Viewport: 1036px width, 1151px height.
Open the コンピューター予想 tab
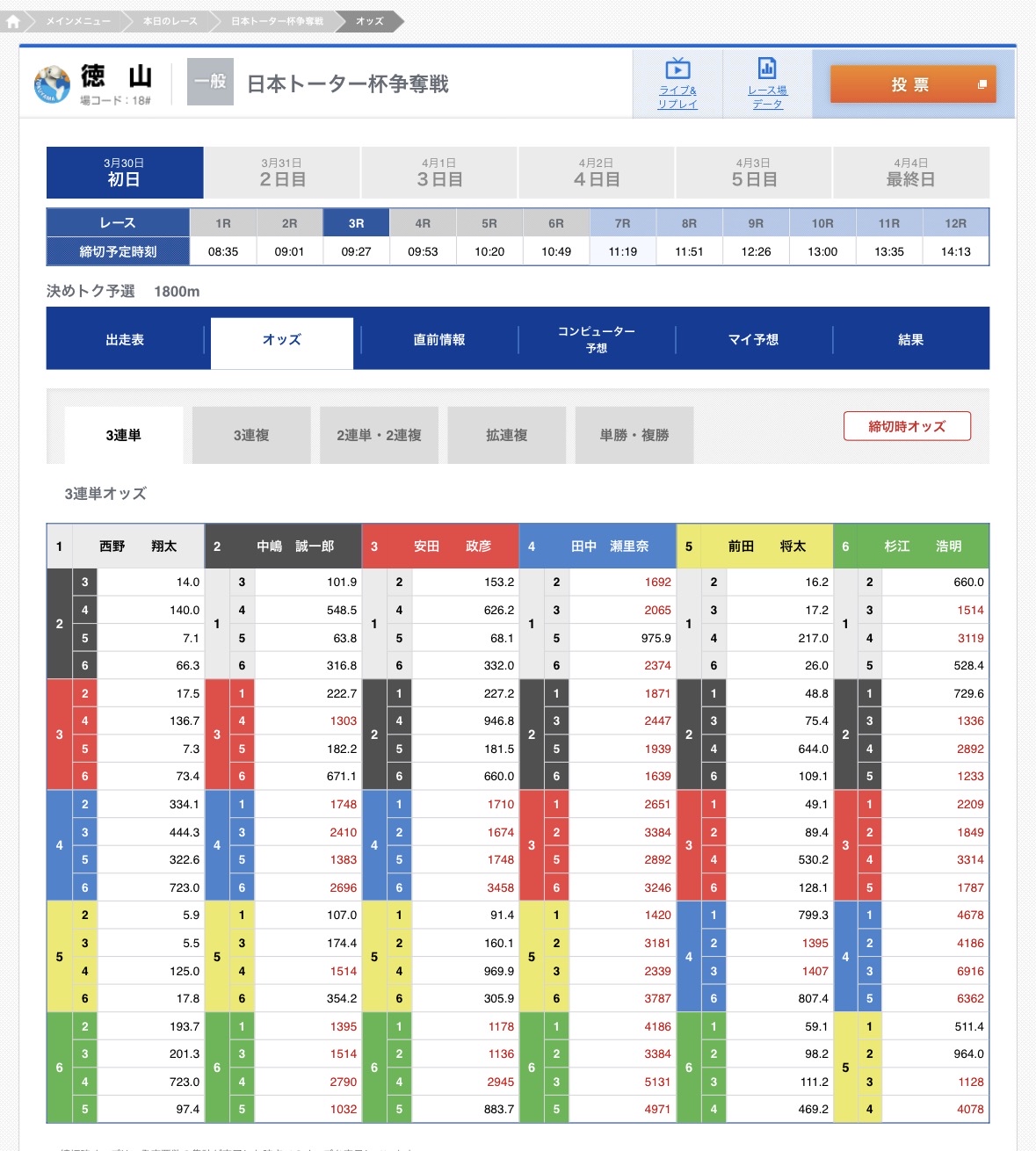[x=596, y=340]
